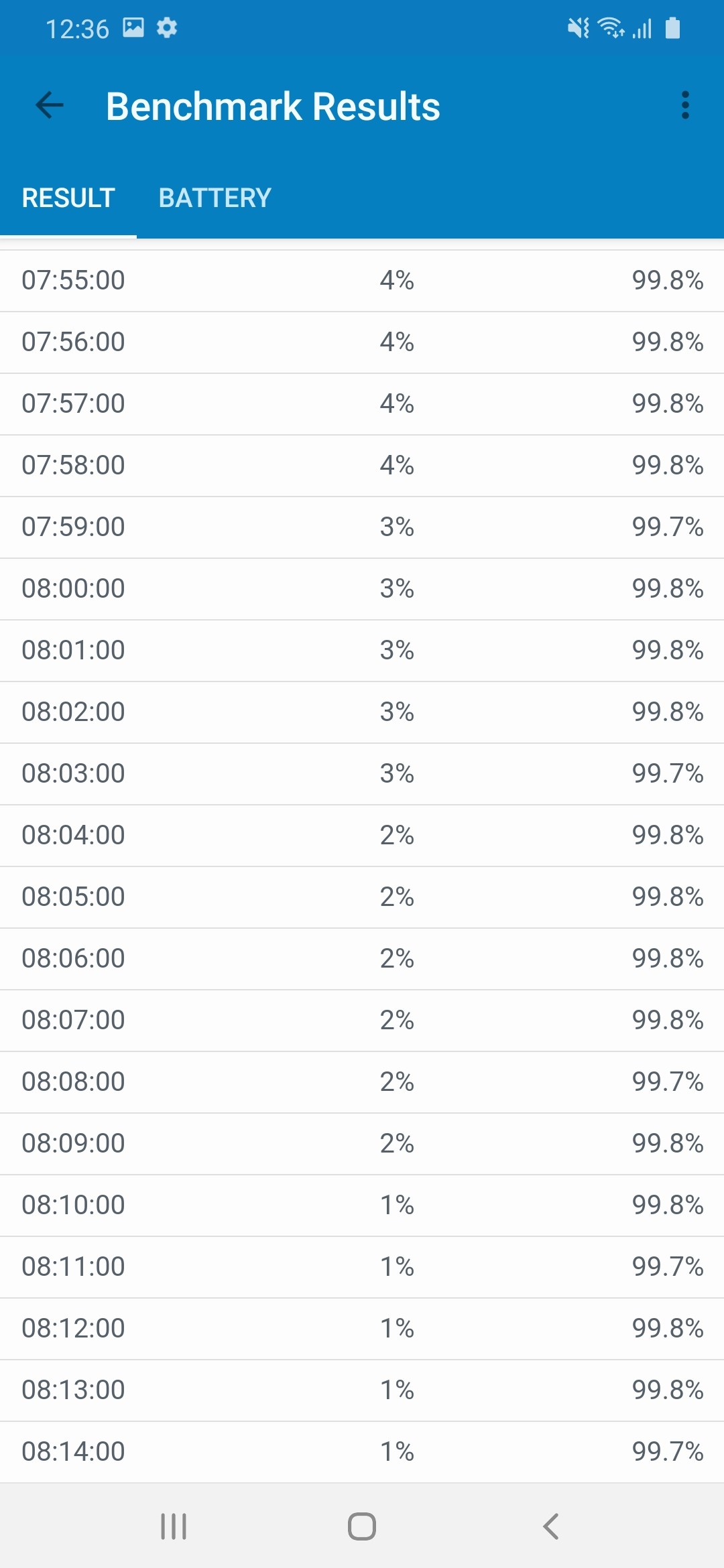Select the 08:00:00 timestamp row
The image size is (724, 1568).
coord(362,588)
